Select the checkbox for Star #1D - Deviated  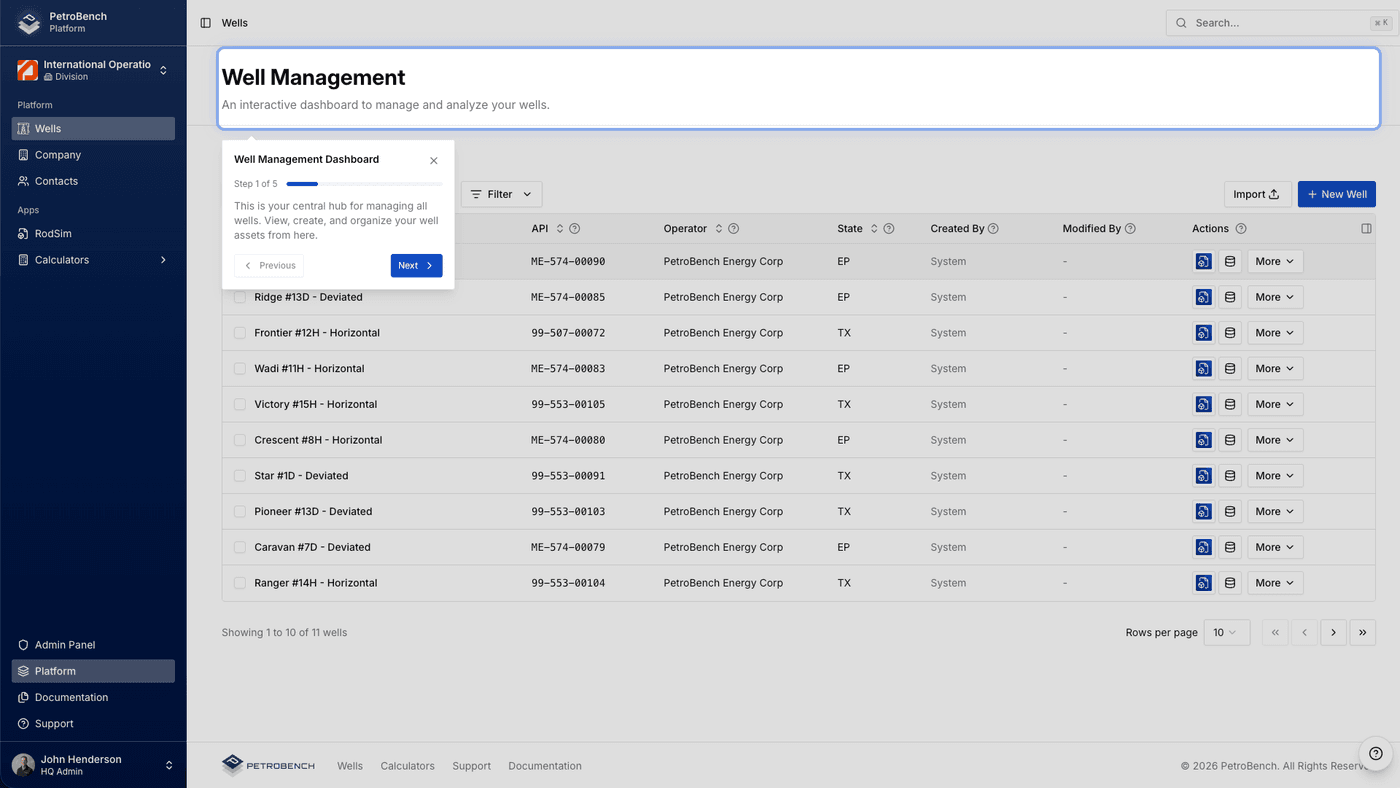click(x=239, y=475)
